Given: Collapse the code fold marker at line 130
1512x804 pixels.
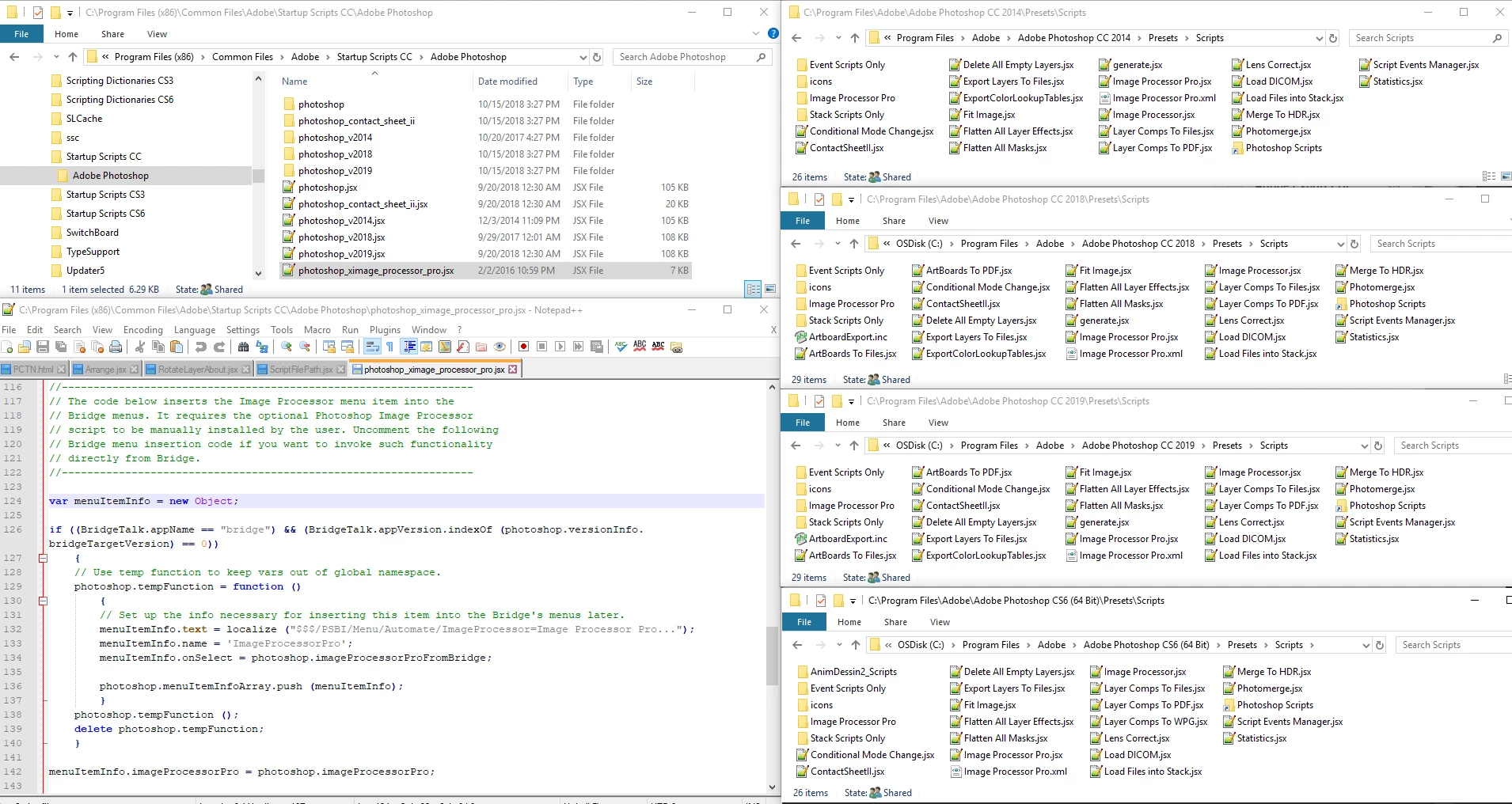Looking at the screenshot, I should (43, 601).
